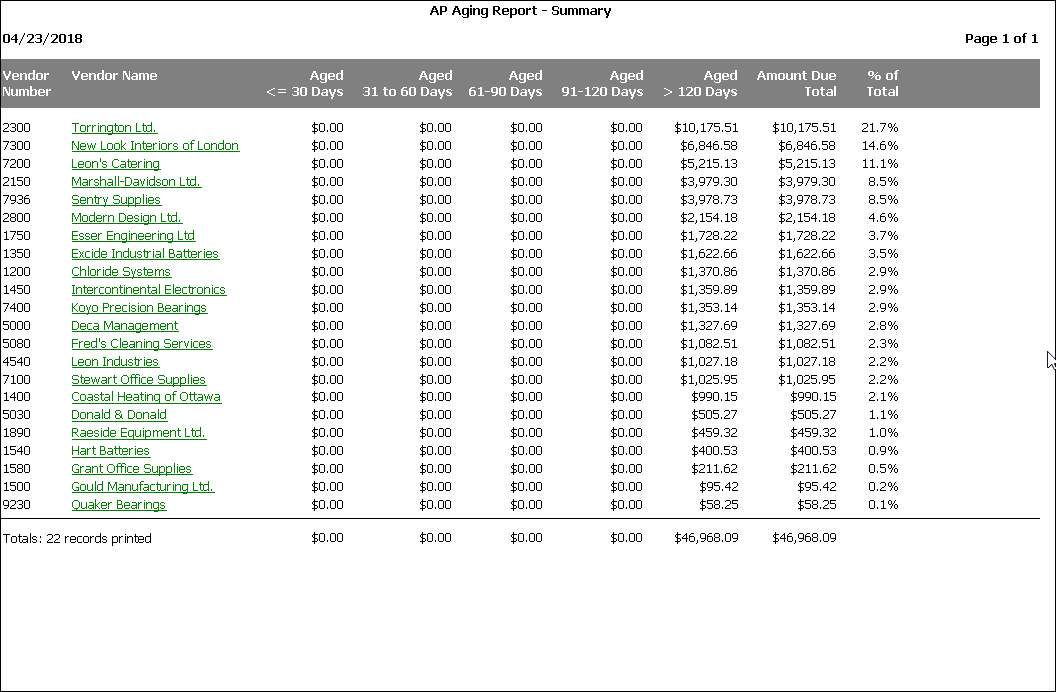
Task: Click the Leon's Catering vendor link
Action: 115,164
